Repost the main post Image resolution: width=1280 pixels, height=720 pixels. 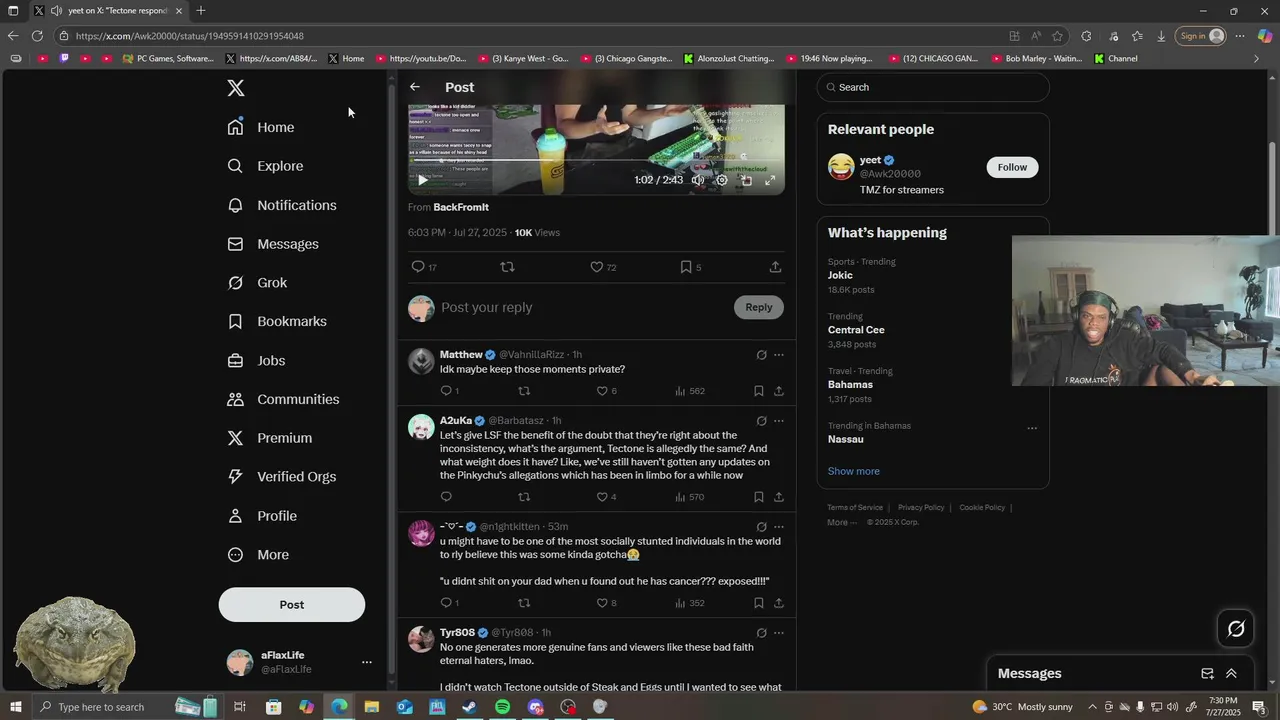click(x=507, y=267)
